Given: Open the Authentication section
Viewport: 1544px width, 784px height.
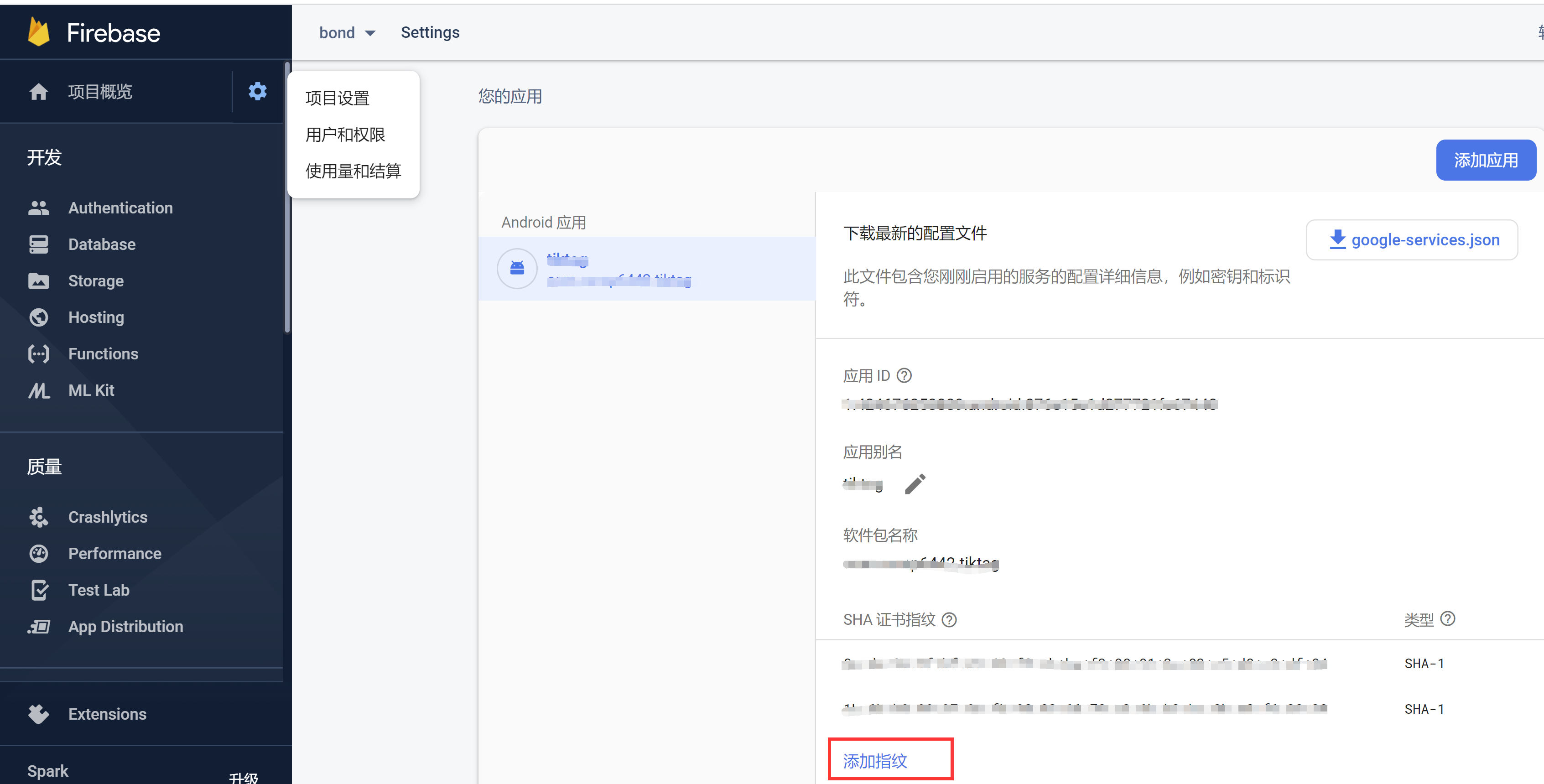Looking at the screenshot, I should point(120,208).
